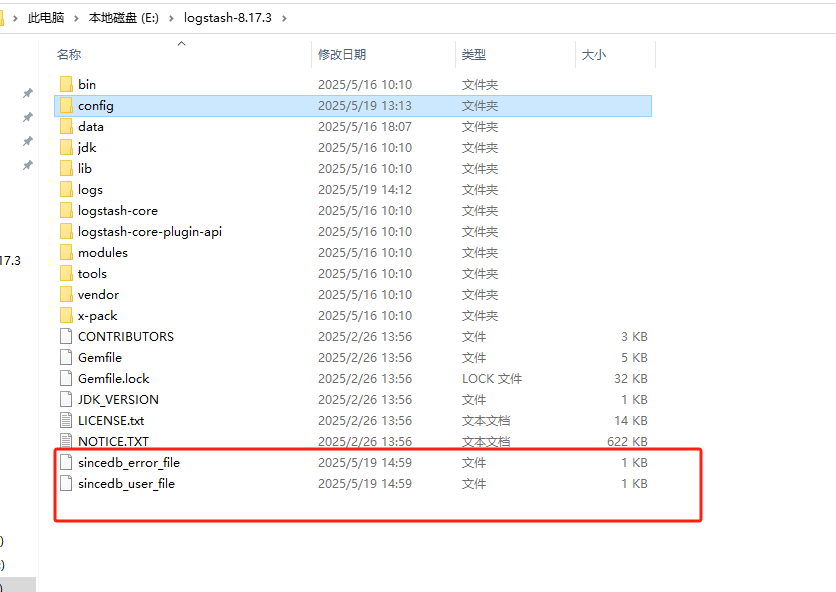Click the data folder icon
Image resolution: width=836 pixels, height=592 pixels.
click(x=66, y=126)
